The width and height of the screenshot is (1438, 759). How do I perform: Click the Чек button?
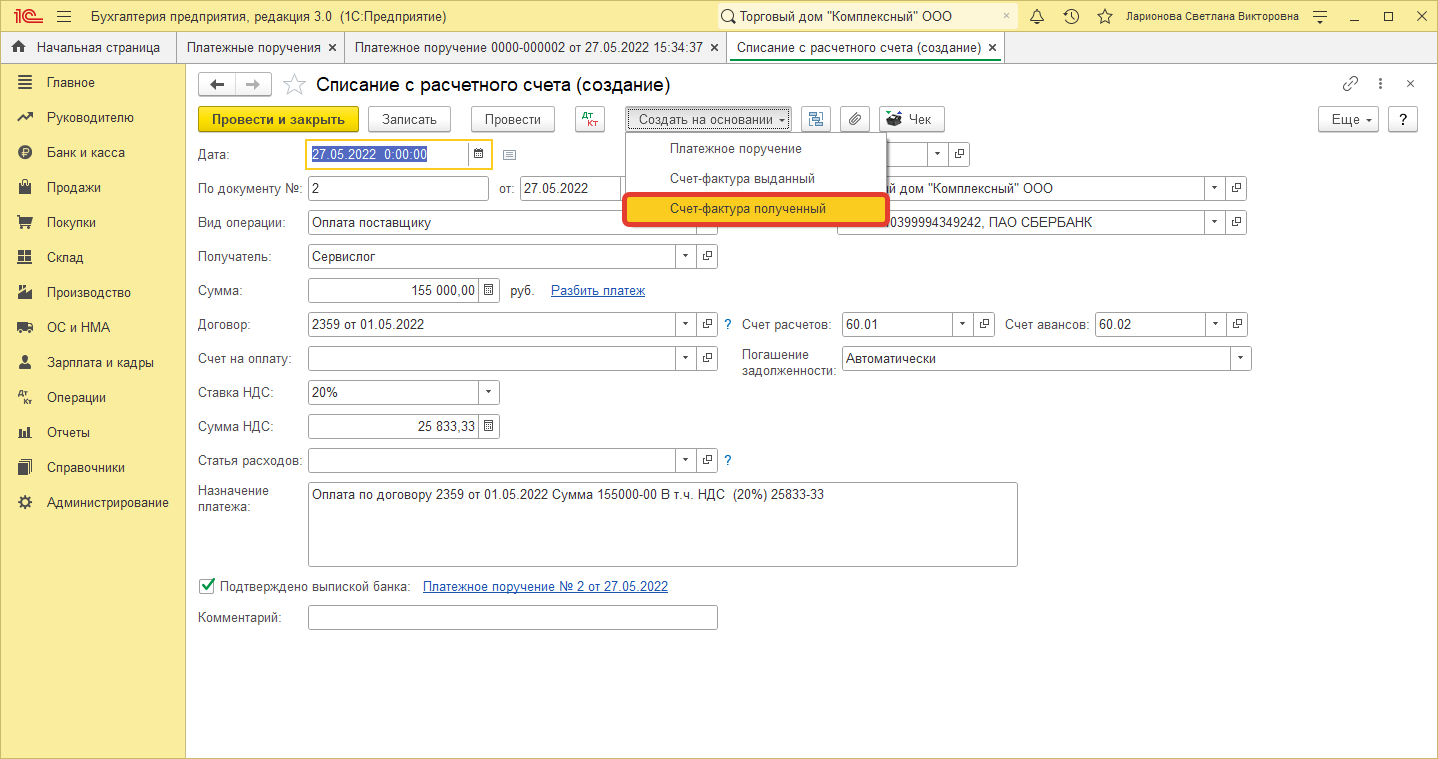click(x=911, y=119)
